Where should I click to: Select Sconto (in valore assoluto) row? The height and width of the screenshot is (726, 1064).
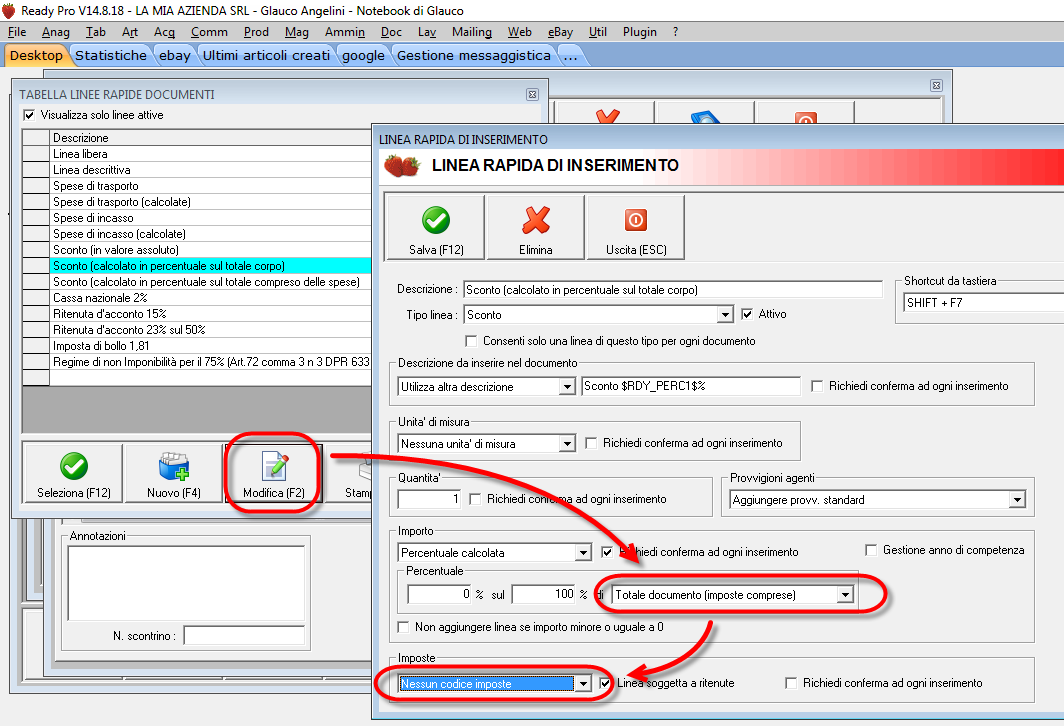(x=211, y=250)
